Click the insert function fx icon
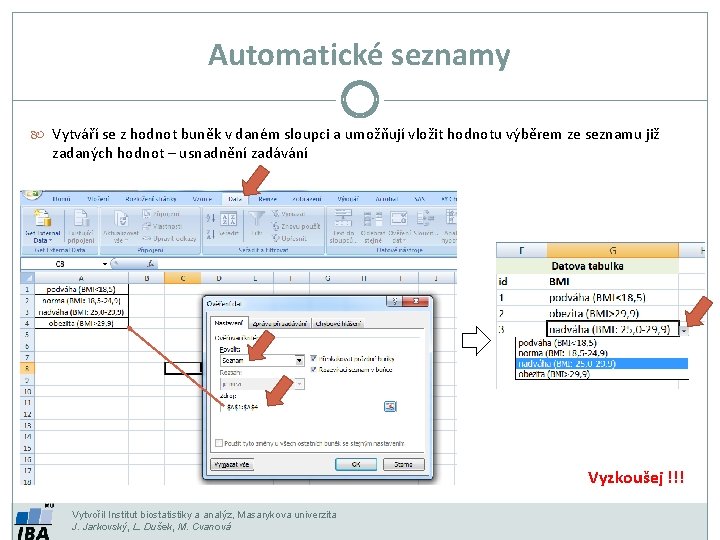This screenshot has height=540, width=720. [x=150, y=264]
